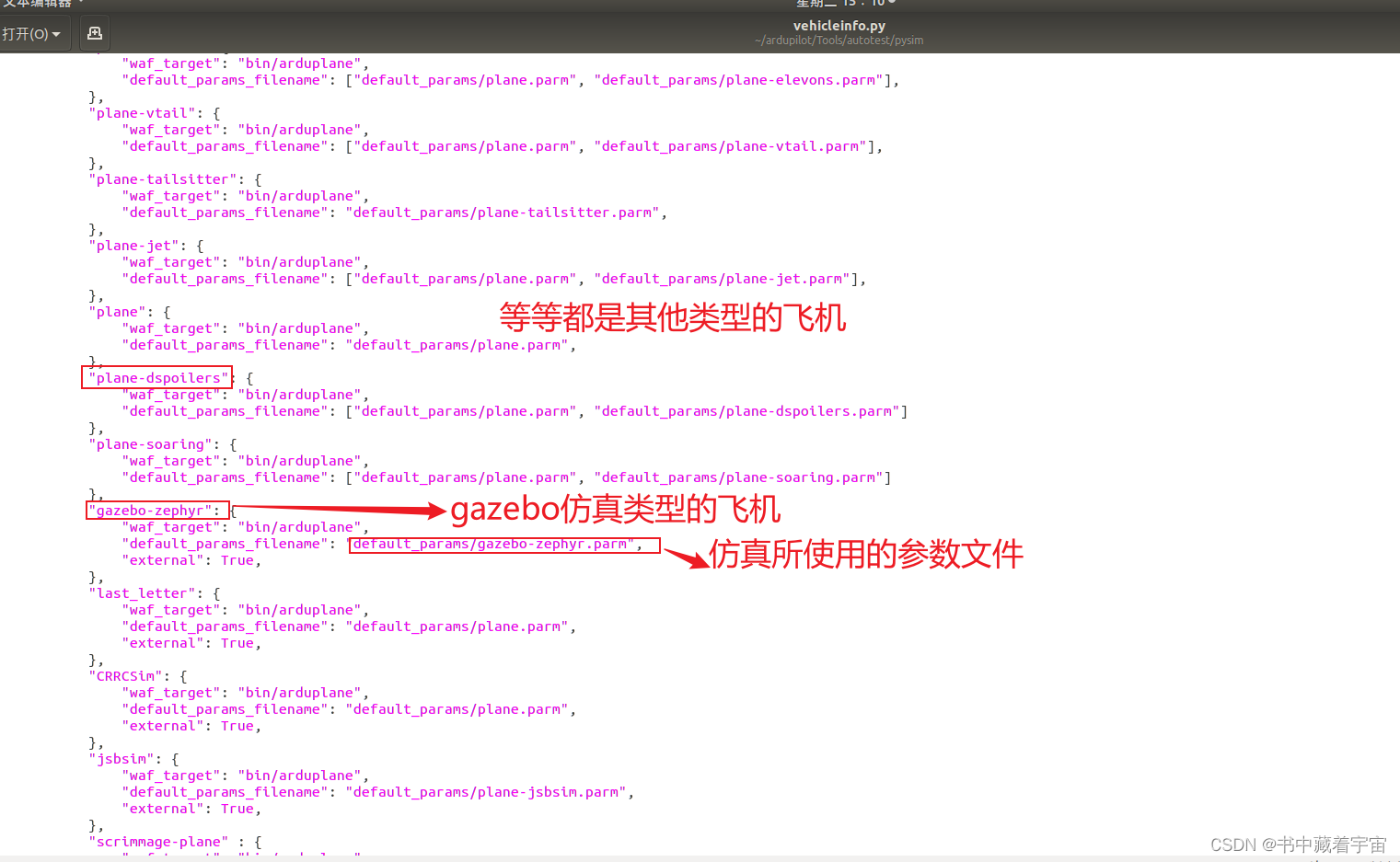Click "waf_target" line under plane-jet

point(245,262)
